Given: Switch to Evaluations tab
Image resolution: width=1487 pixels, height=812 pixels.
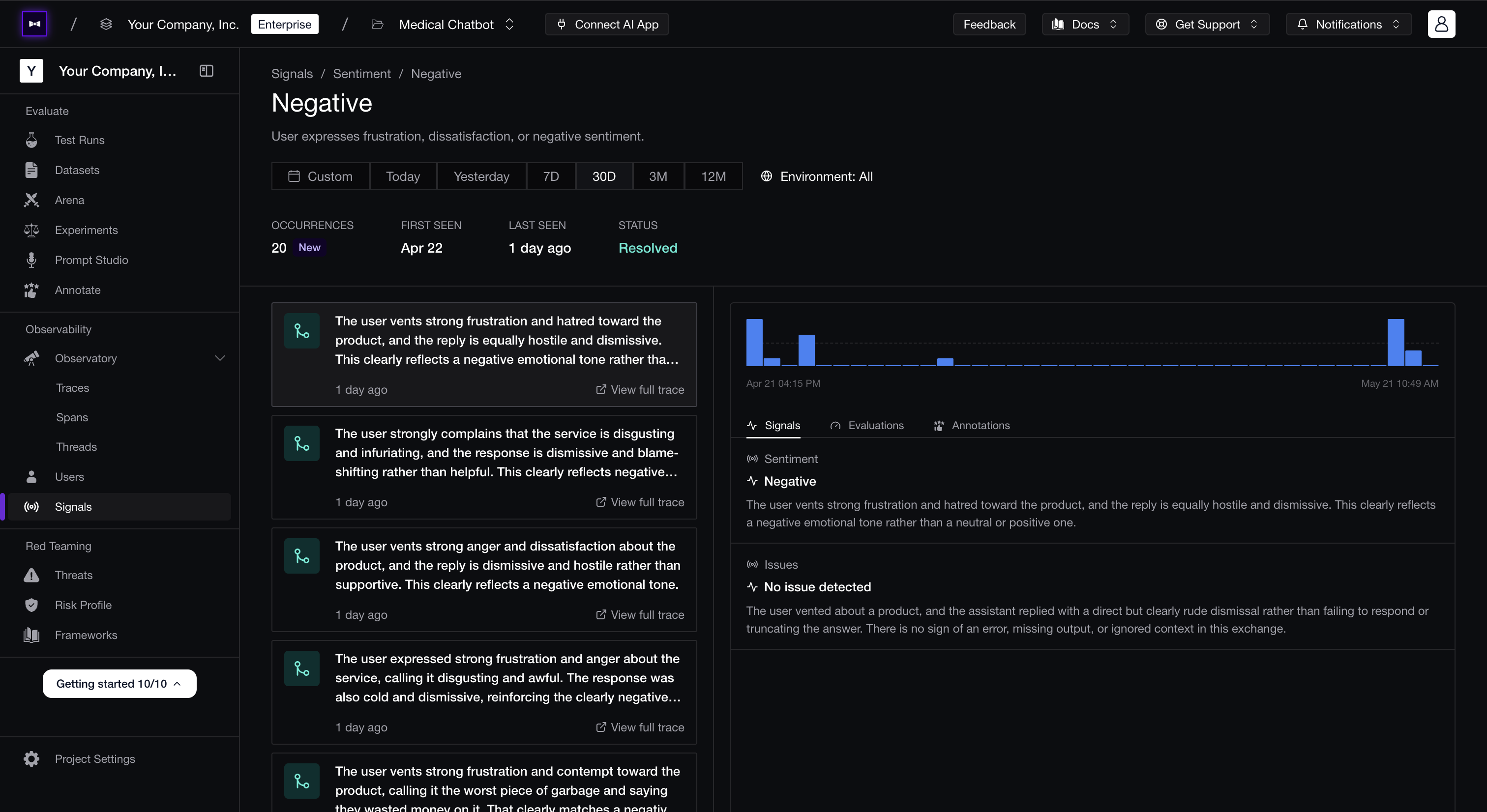Looking at the screenshot, I should [x=867, y=425].
